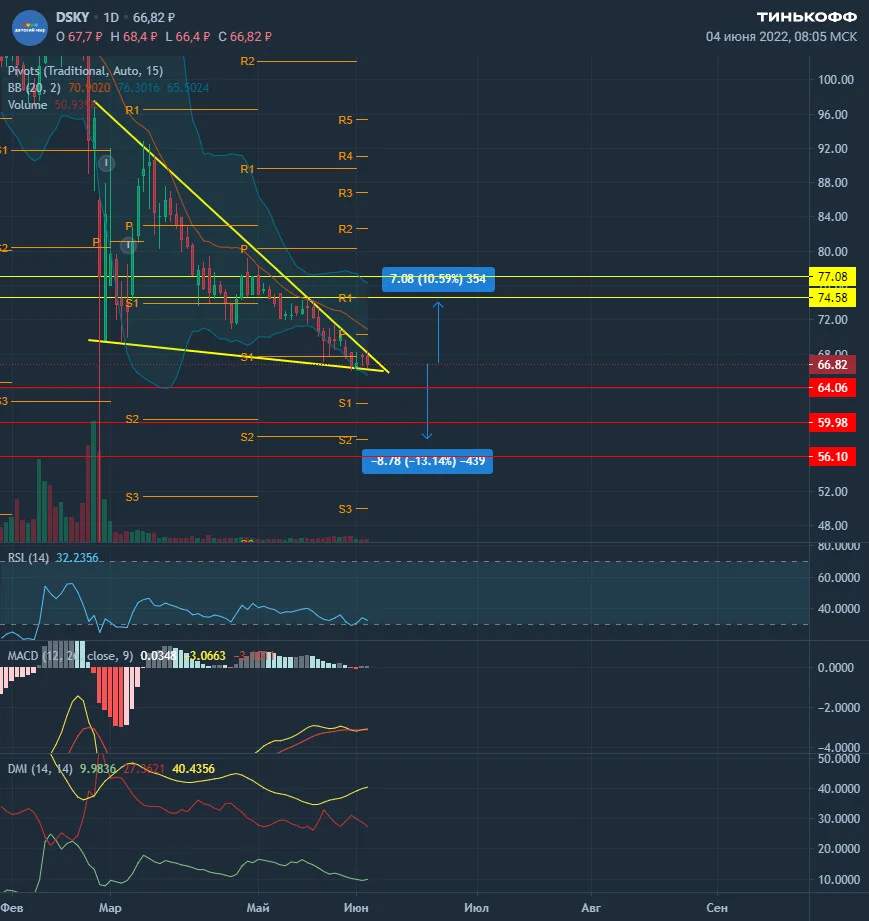This screenshot has height=921, width=869.
Task: Open the 1D timeframe label
Action: [111, 18]
